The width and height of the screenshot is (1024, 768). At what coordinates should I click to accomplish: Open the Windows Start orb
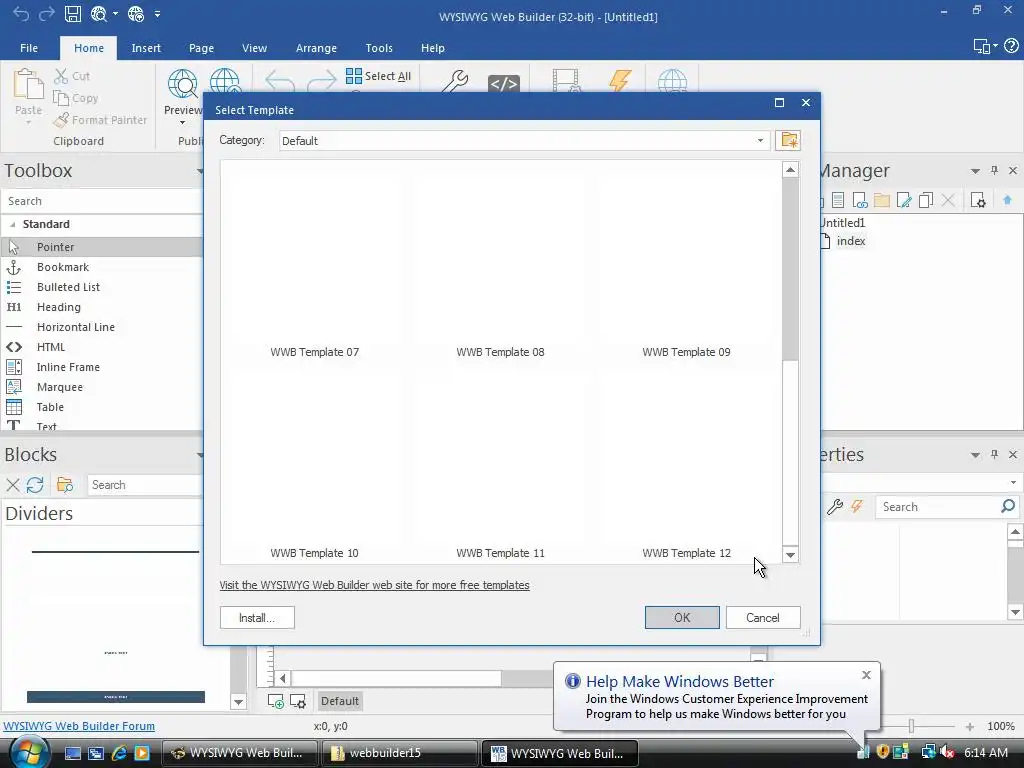click(x=28, y=752)
